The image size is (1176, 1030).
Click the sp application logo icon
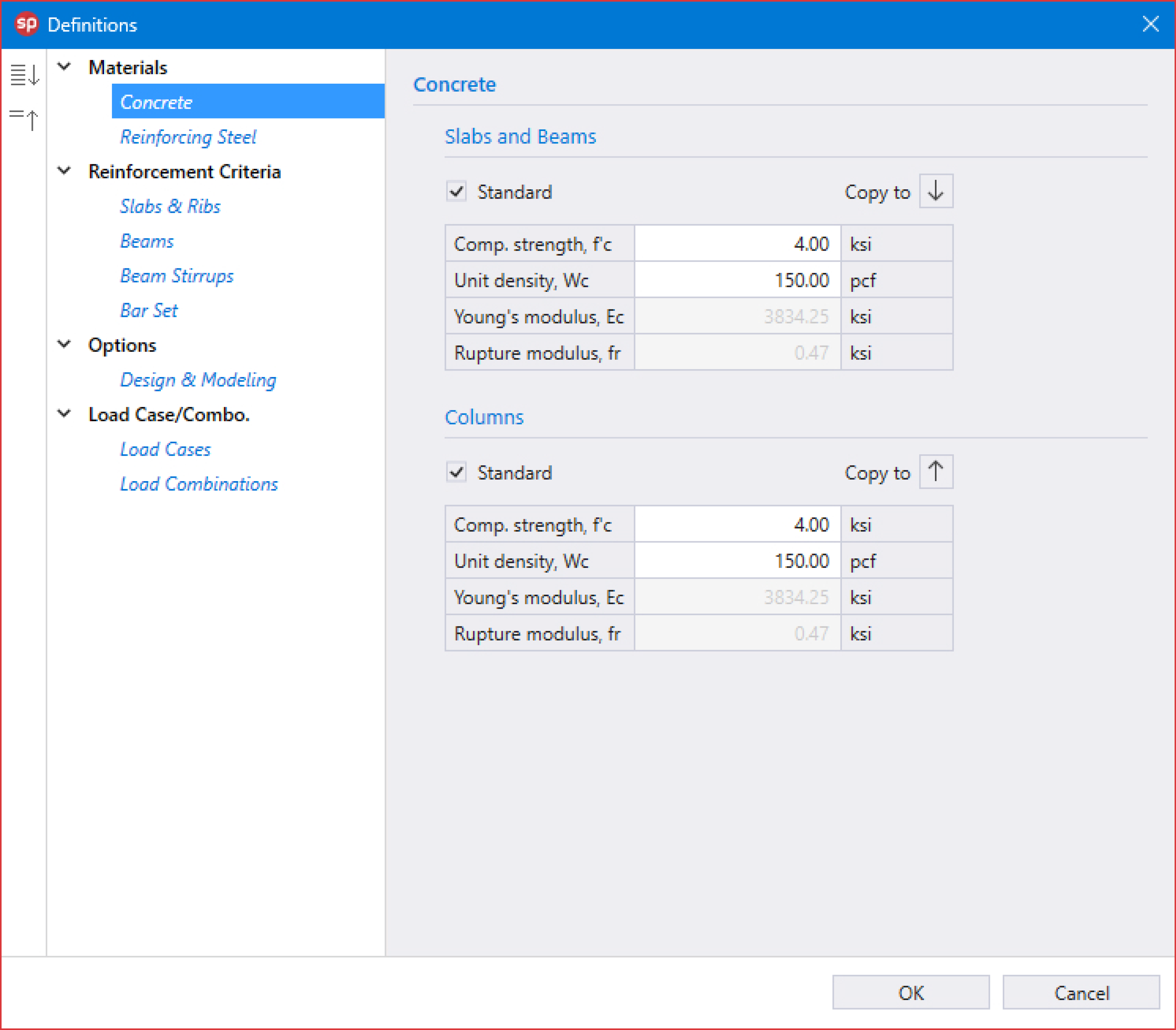click(26, 24)
